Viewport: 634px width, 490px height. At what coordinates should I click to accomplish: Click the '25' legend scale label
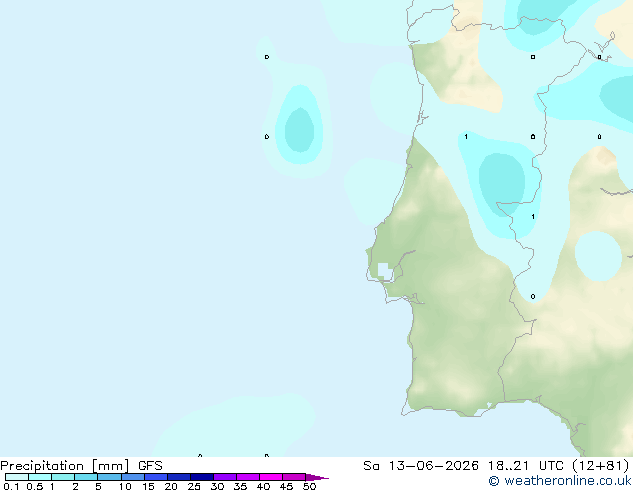pos(194,486)
